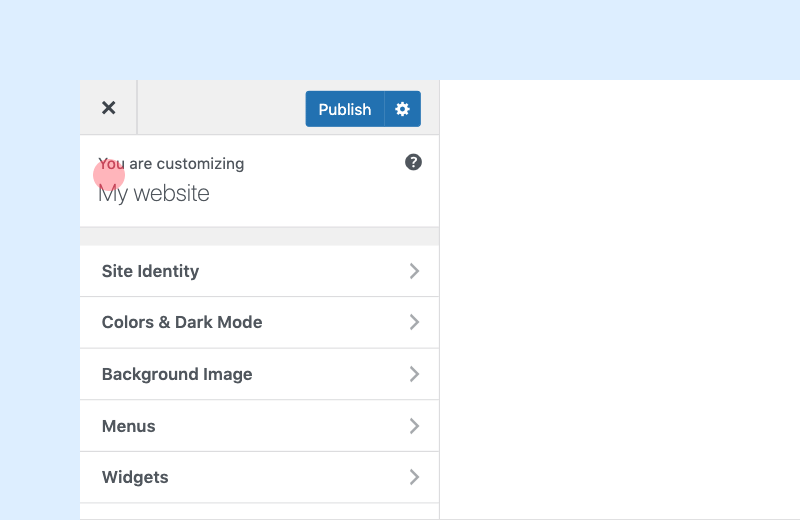Click the empty header space left of Publish
Screen dimensions: 800x520
tap(221, 108)
